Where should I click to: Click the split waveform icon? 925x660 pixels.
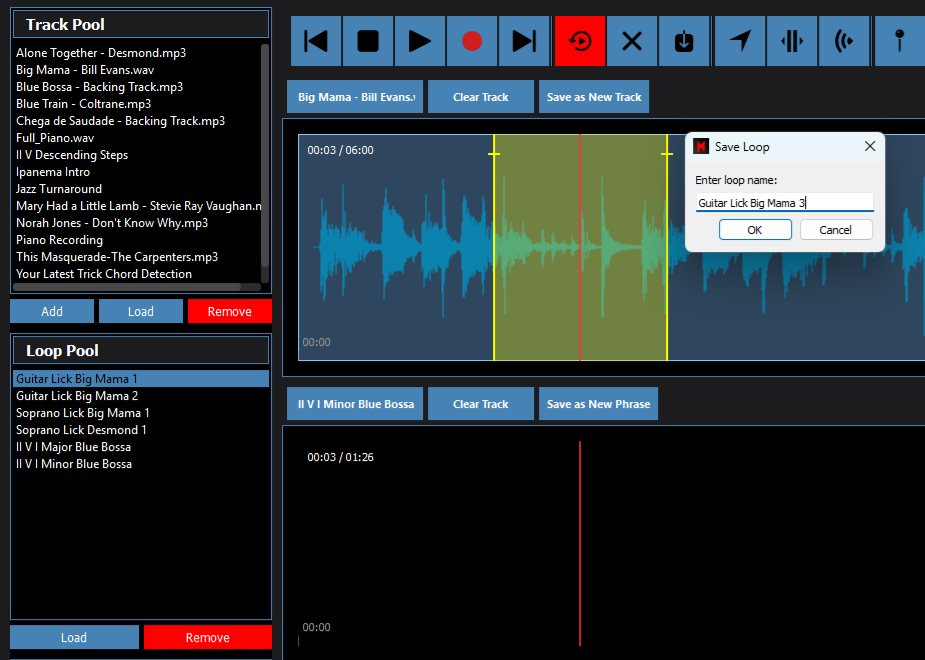click(x=792, y=41)
